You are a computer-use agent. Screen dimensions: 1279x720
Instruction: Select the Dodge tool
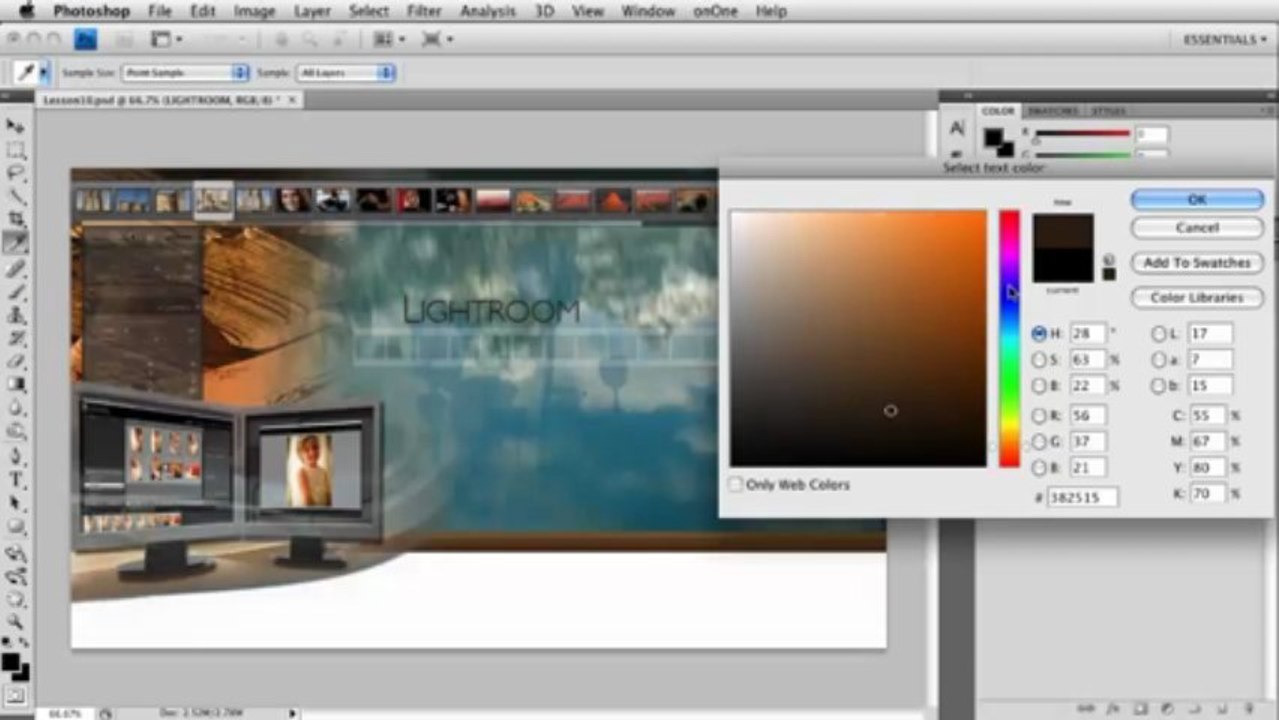coord(15,431)
